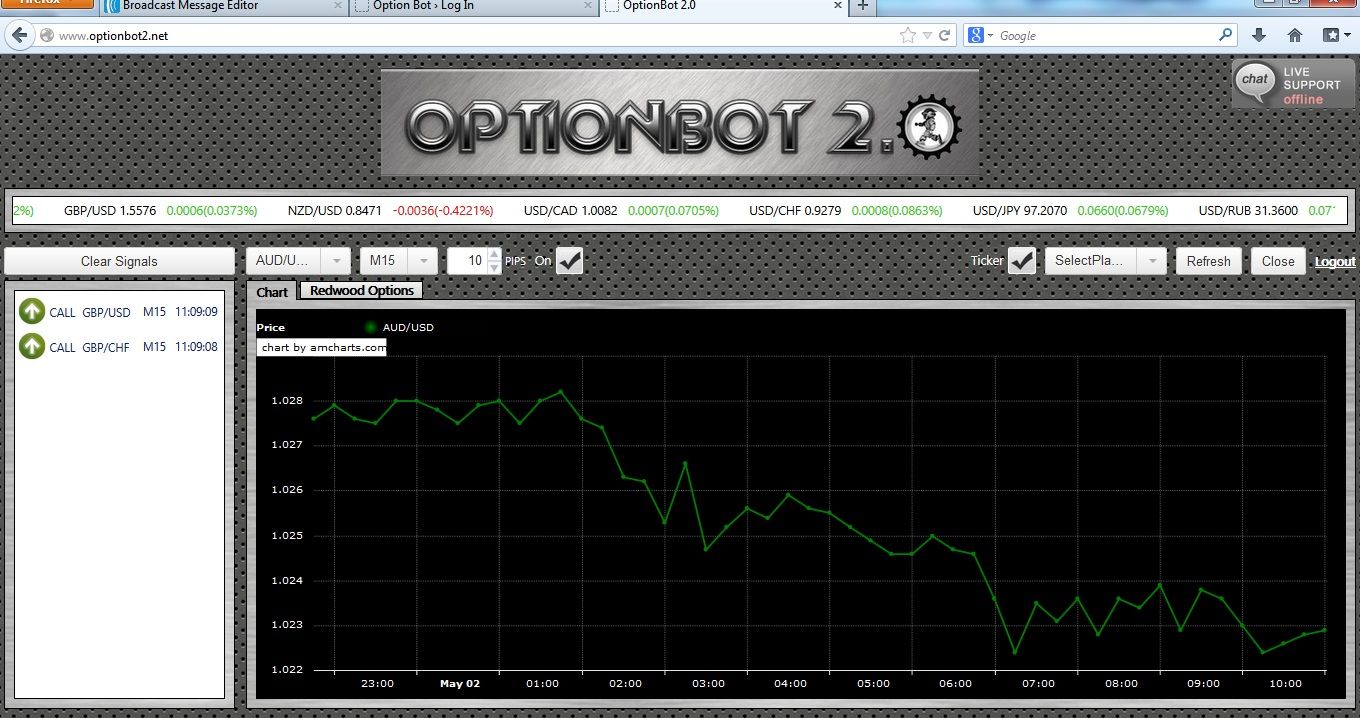This screenshot has height=718, width=1360.
Task: Click the pips number input field
Action: click(x=467, y=261)
